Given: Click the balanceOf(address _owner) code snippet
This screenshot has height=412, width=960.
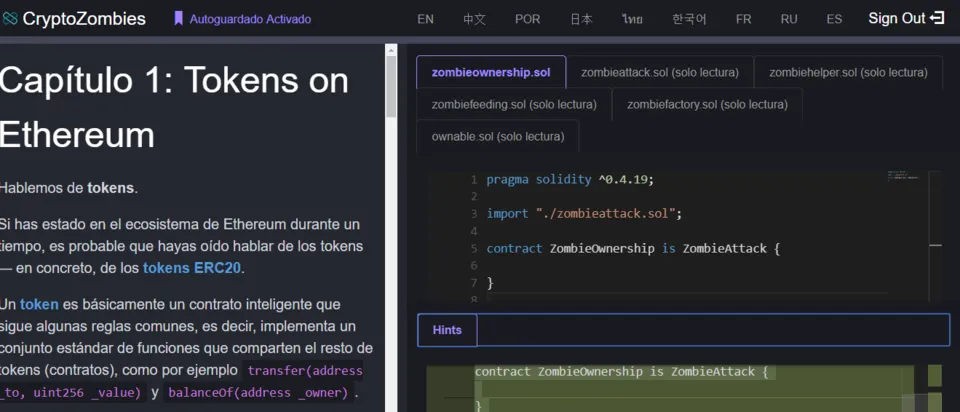Looking at the screenshot, I should [x=258, y=392].
